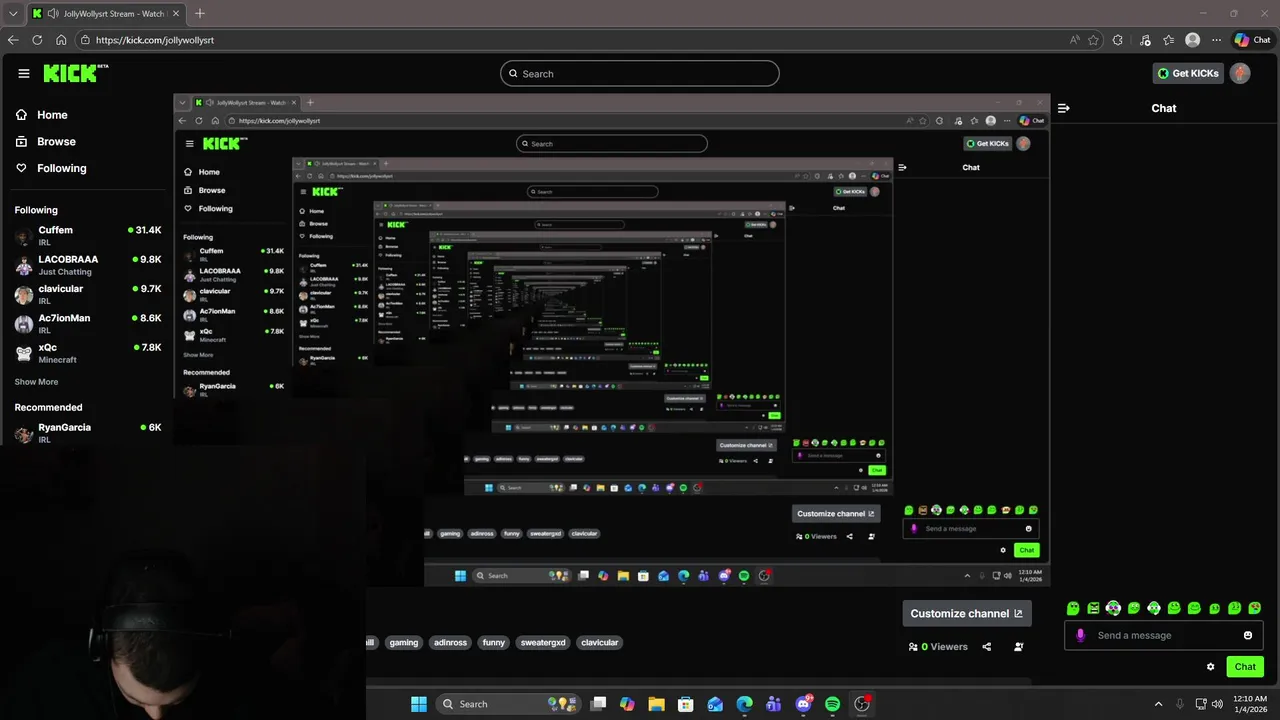The image size is (1280, 720).
Task: Open chat settings gear
Action: (1211, 666)
